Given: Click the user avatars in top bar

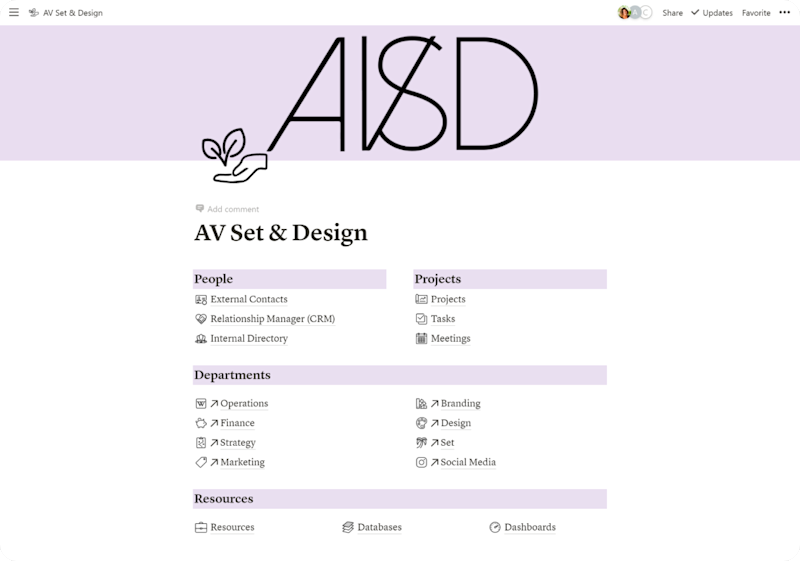Looking at the screenshot, I should pos(635,12).
